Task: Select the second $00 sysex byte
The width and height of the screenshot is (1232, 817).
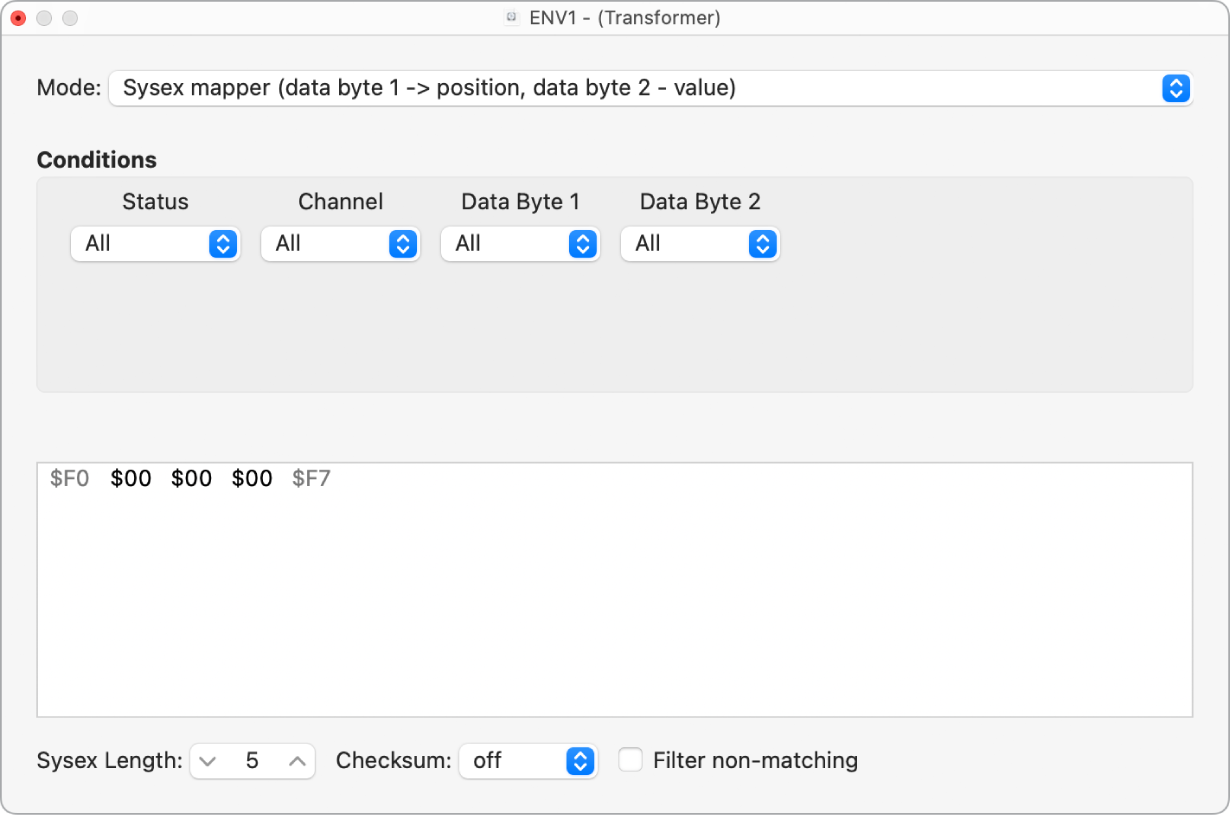Action: click(x=191, y=479)
